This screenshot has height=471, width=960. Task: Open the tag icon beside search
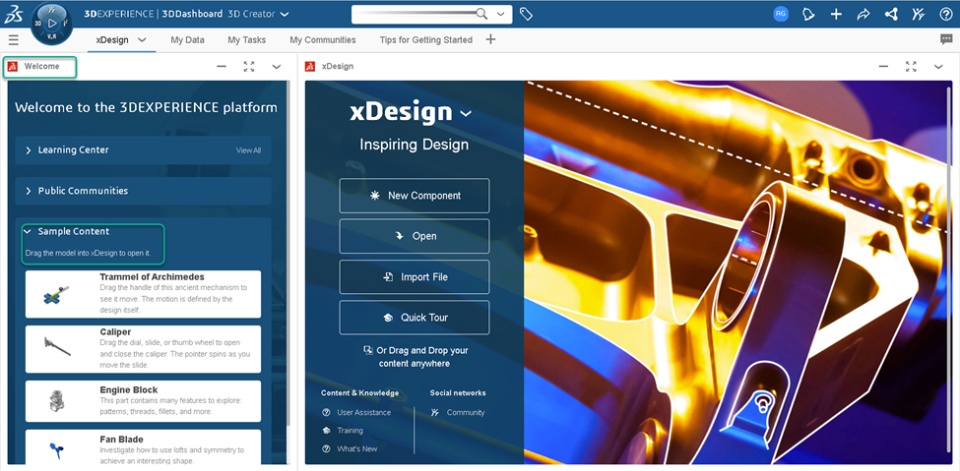525,14
